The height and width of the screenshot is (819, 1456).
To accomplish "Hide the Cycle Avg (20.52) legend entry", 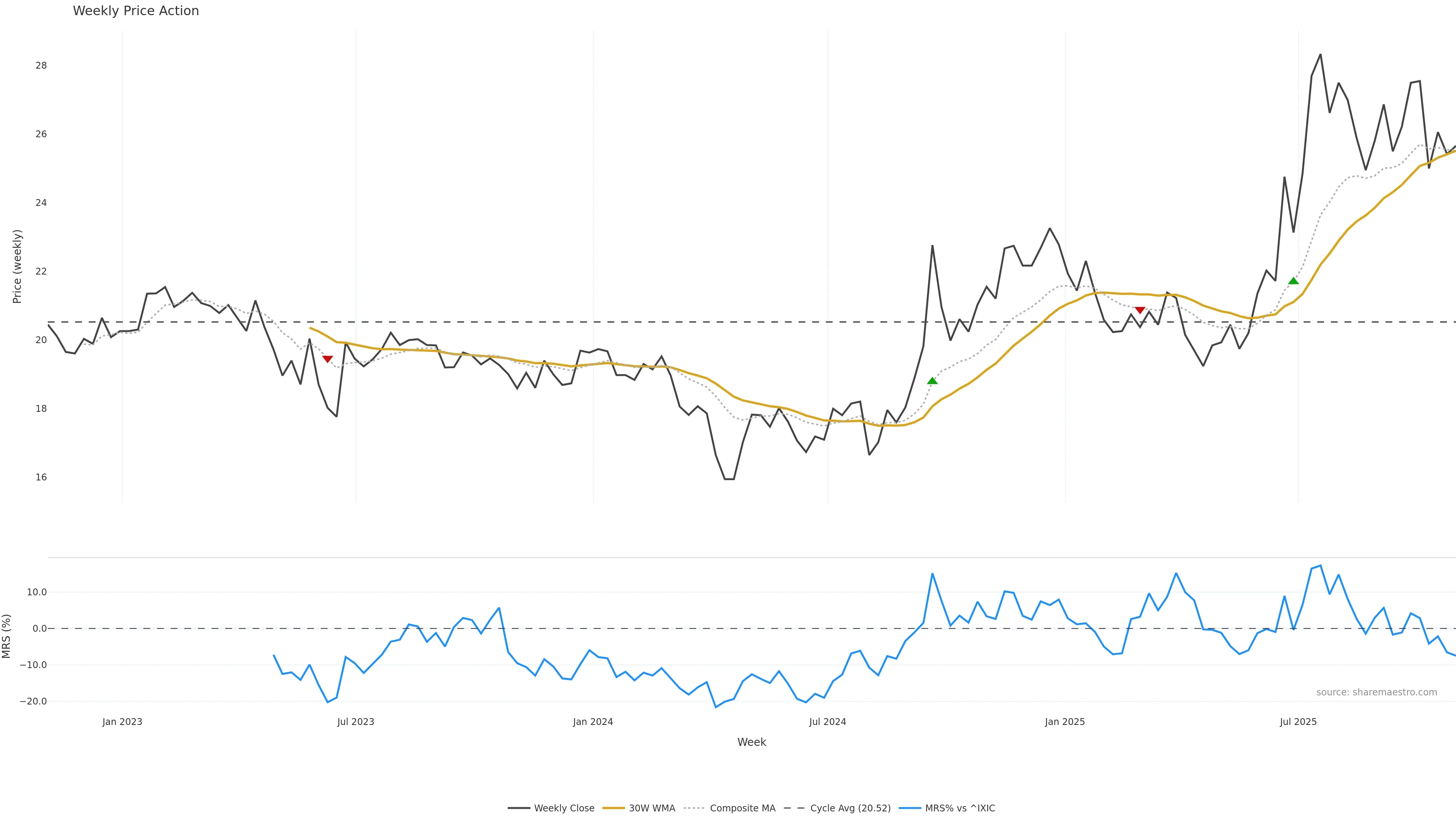I will click(x=850, y=808).
